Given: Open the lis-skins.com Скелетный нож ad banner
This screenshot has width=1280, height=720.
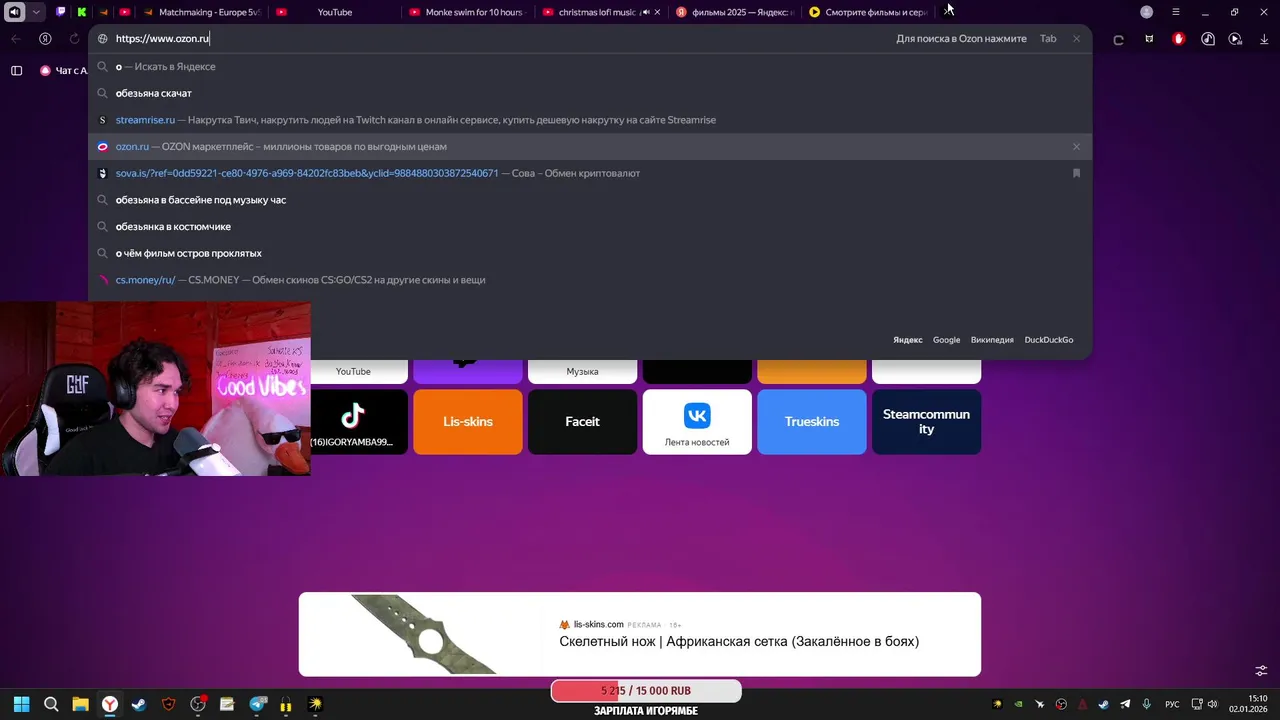Looking at the screenshot, I should 640,634.
